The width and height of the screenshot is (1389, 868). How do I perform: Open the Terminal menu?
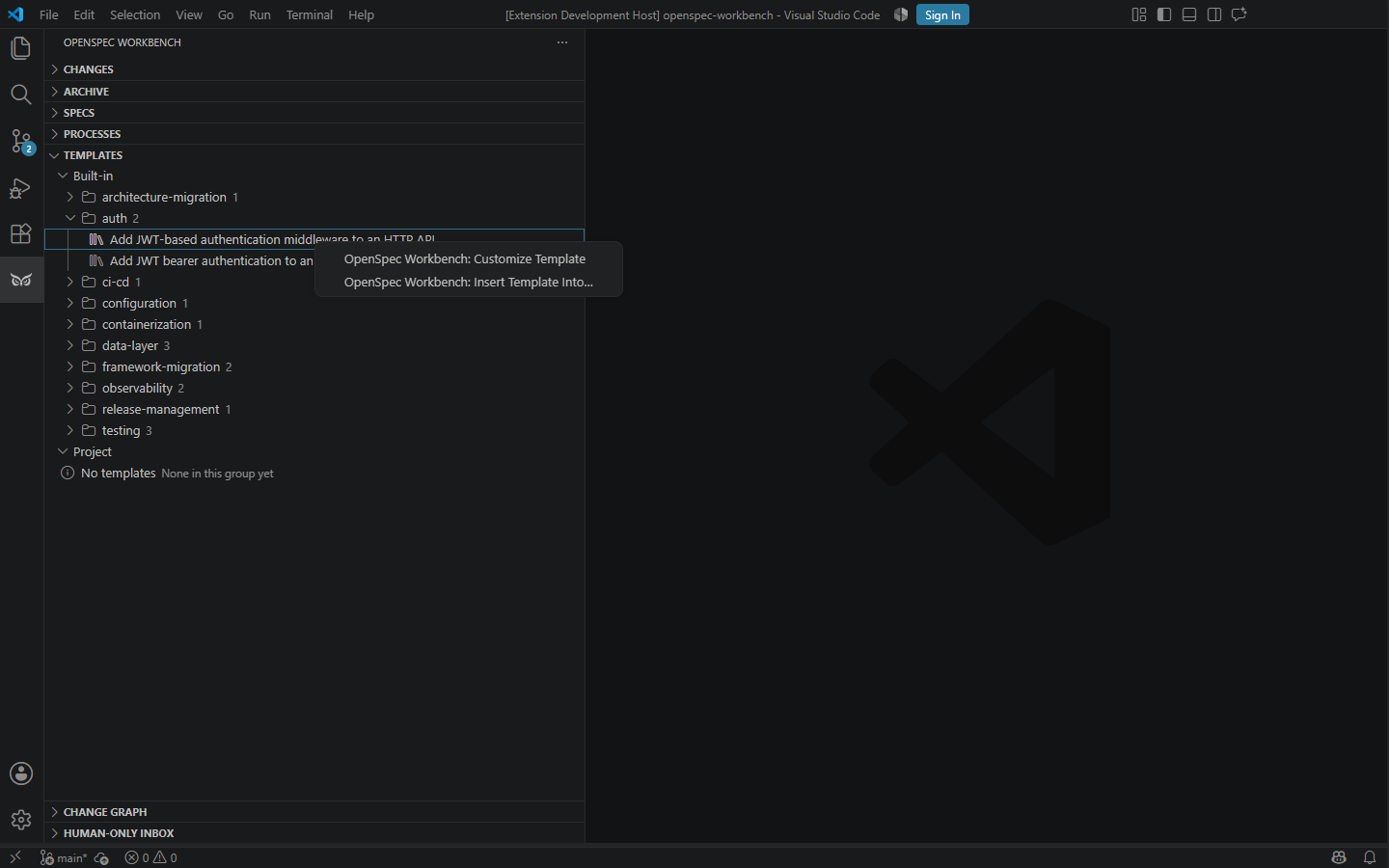(x=310, y=14)
